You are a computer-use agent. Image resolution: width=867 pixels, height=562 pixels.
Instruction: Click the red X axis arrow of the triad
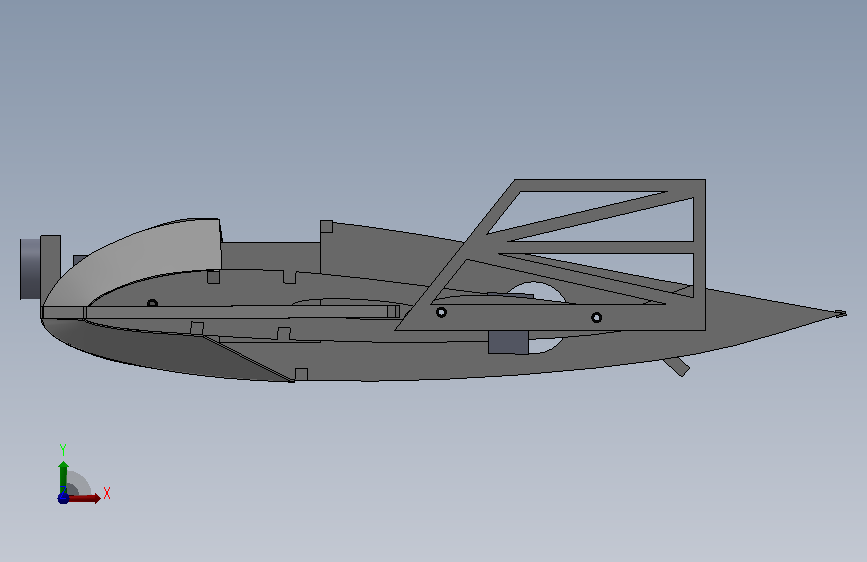coord(84,498)
